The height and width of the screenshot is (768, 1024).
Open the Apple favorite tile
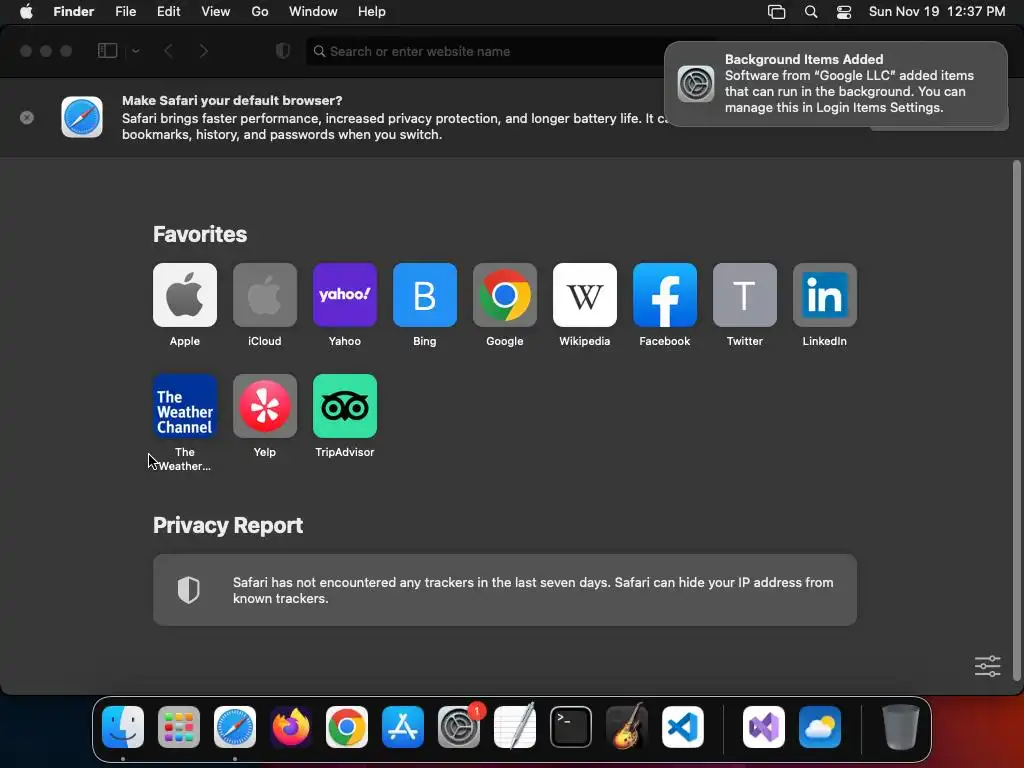click(x=185, y=295)
